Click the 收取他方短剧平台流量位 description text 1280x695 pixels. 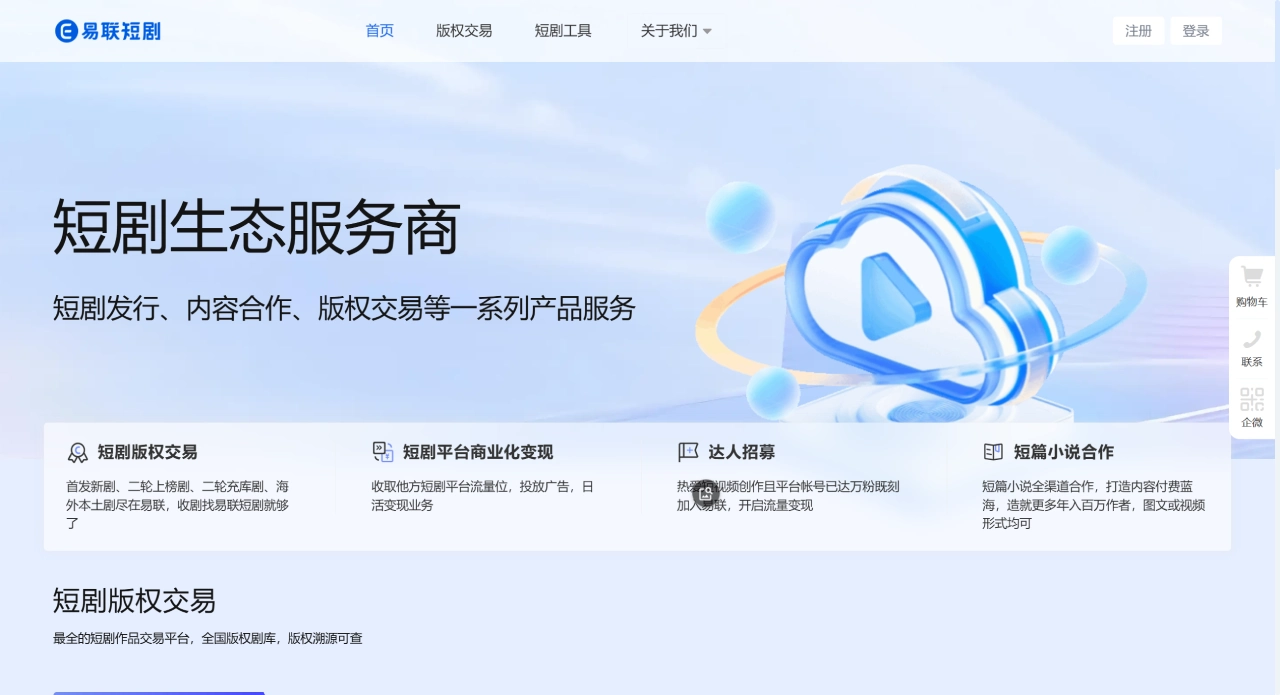tap(482, 496)
